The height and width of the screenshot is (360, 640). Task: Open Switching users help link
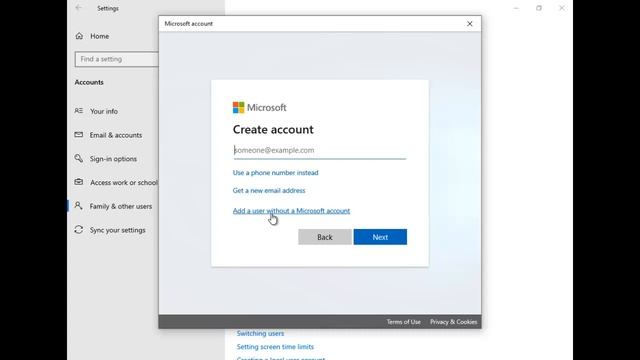260,333
